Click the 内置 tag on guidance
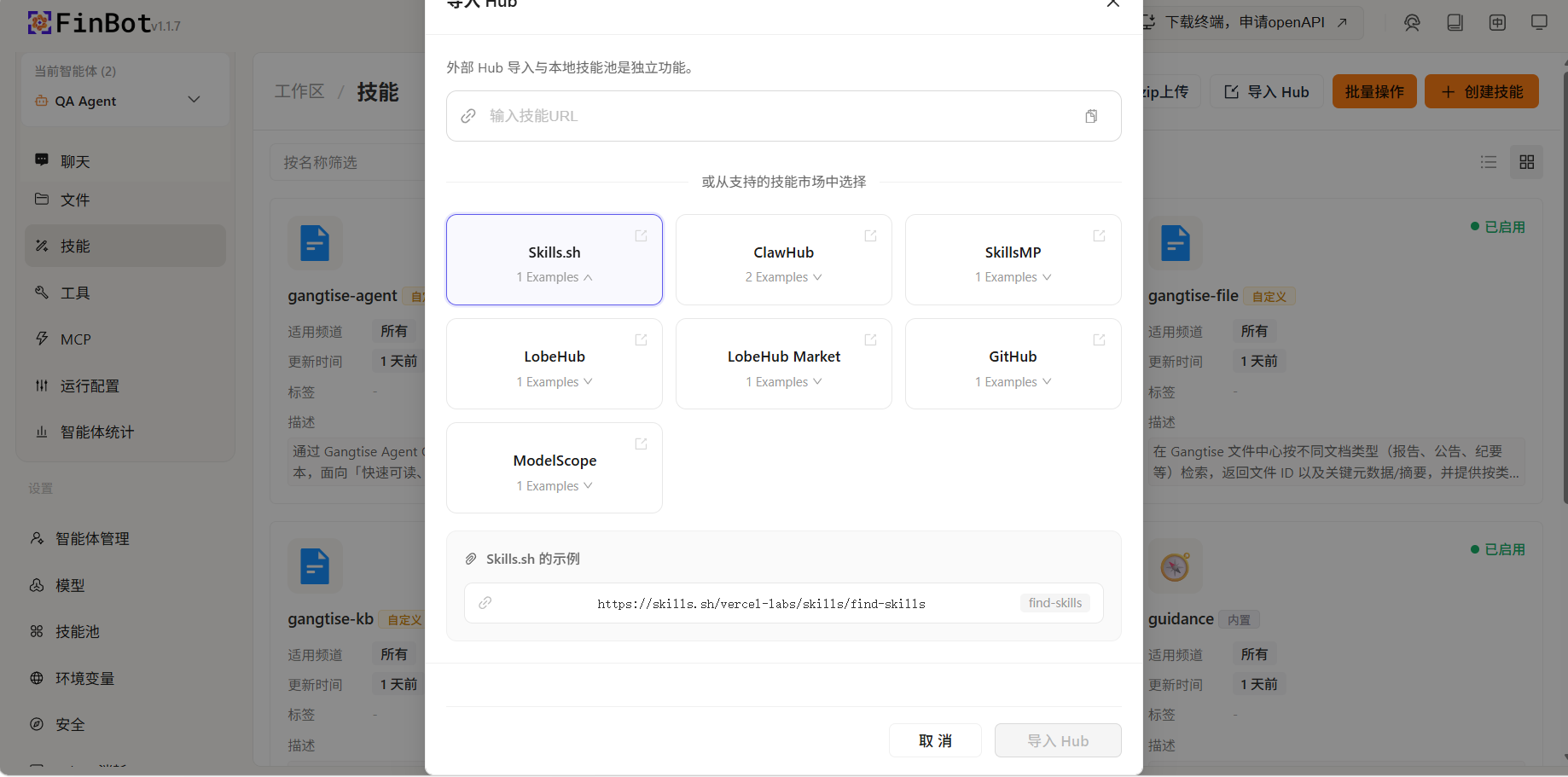The height and width of the screenshot is (777, 1568). pos(1240,620)
